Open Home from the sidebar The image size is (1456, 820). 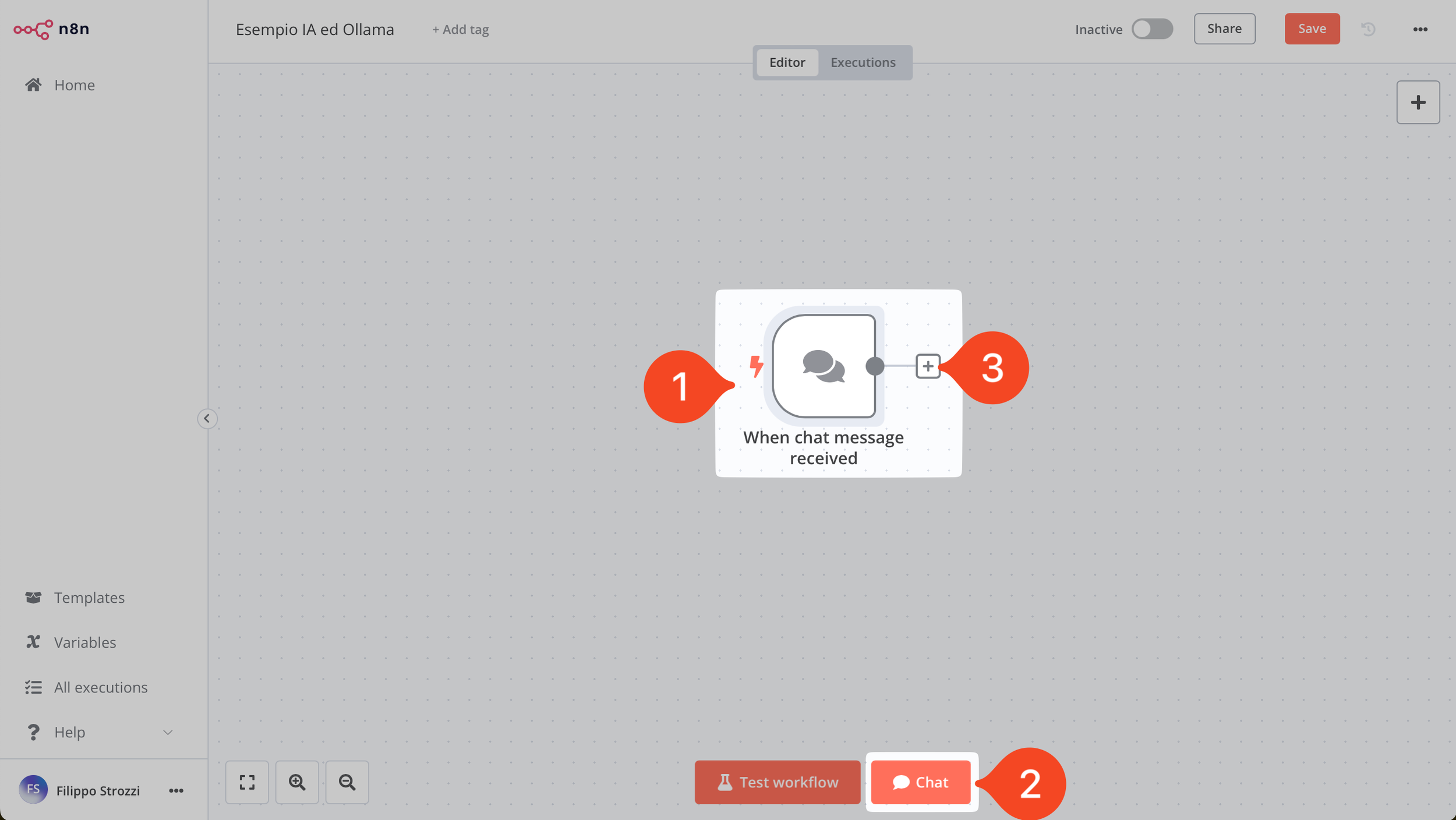[x=74, y=85]
